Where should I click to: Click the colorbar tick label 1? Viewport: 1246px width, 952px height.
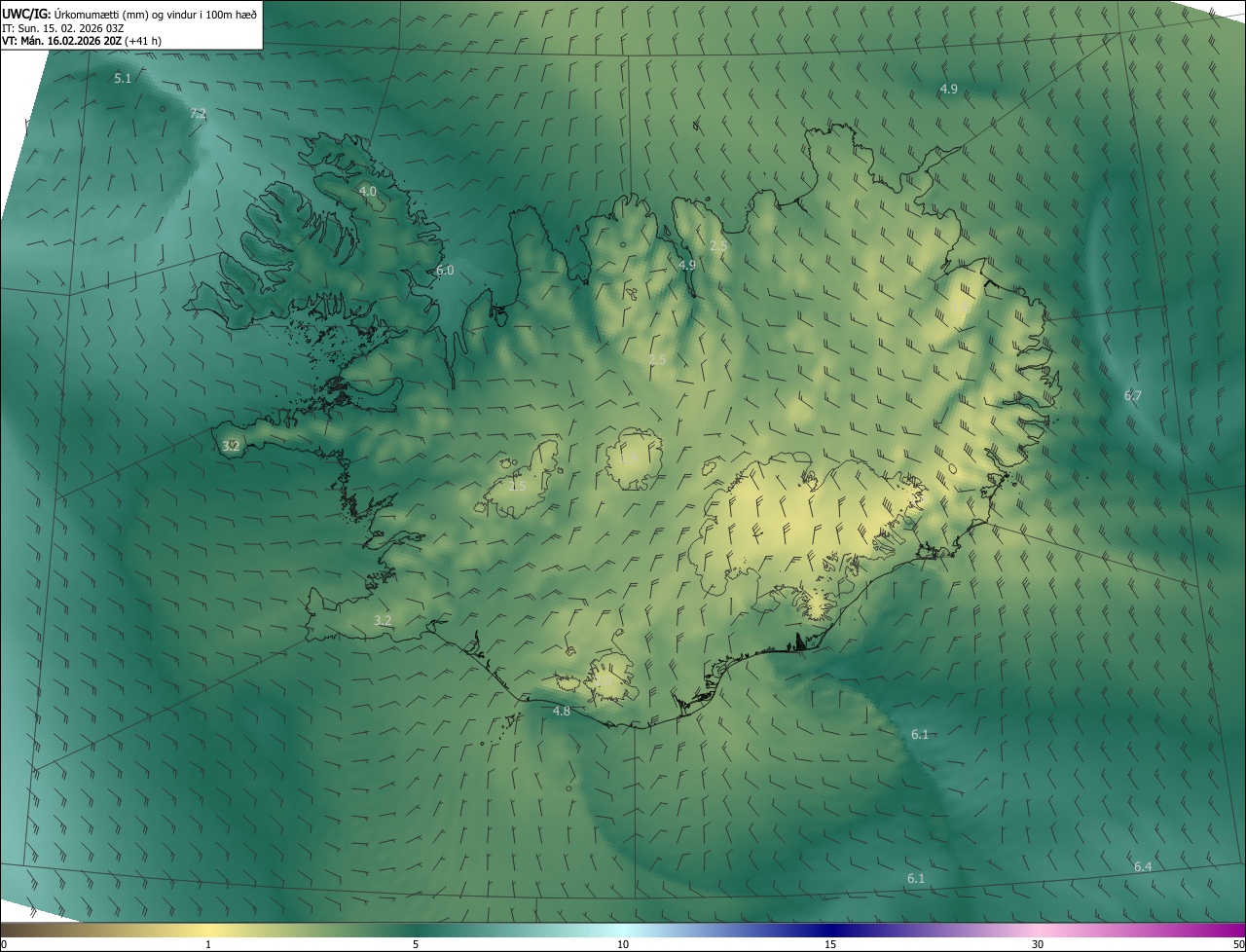[208, 945]
